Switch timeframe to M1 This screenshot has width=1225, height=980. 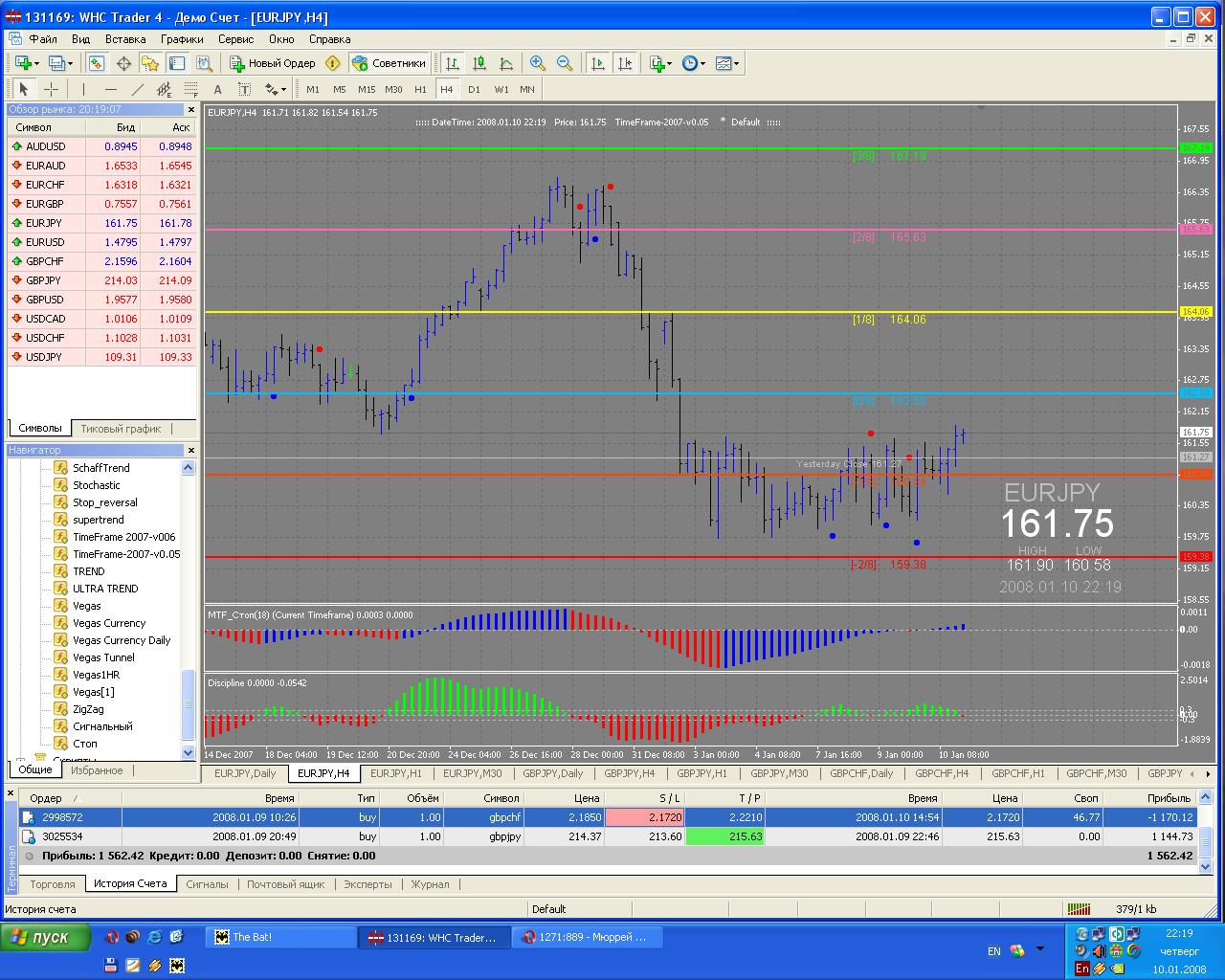point(313,89)
